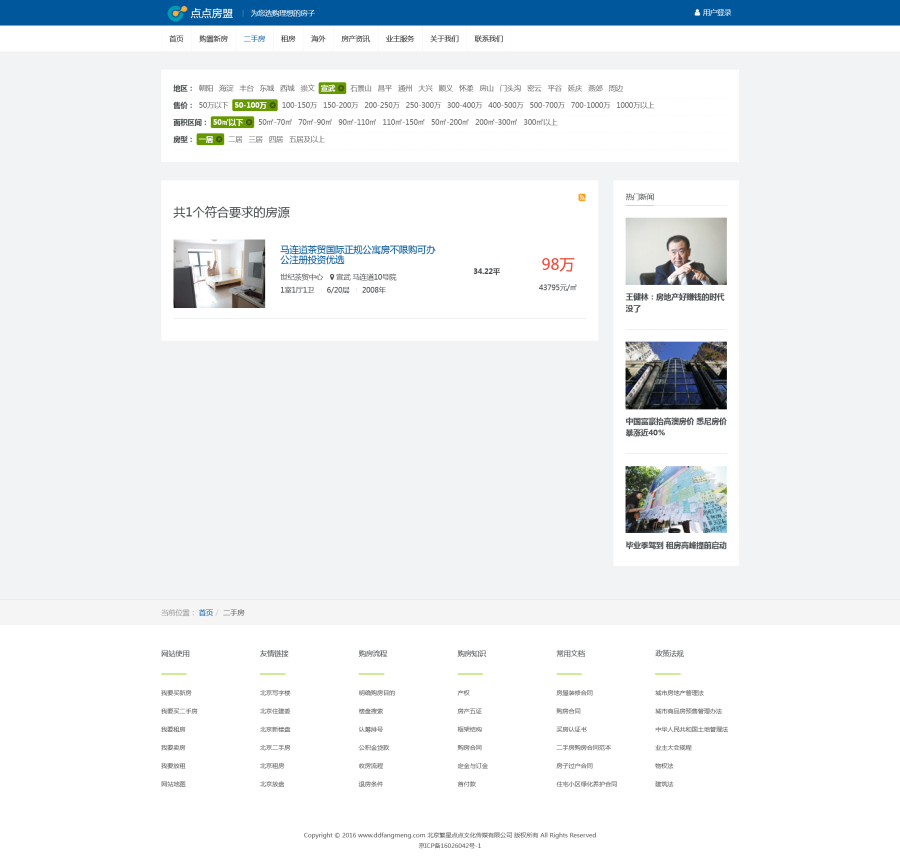Open the 我要买二手房 footer link
Image resolution: width=900 pixels, height=856 pixels.
coord(179,711)
